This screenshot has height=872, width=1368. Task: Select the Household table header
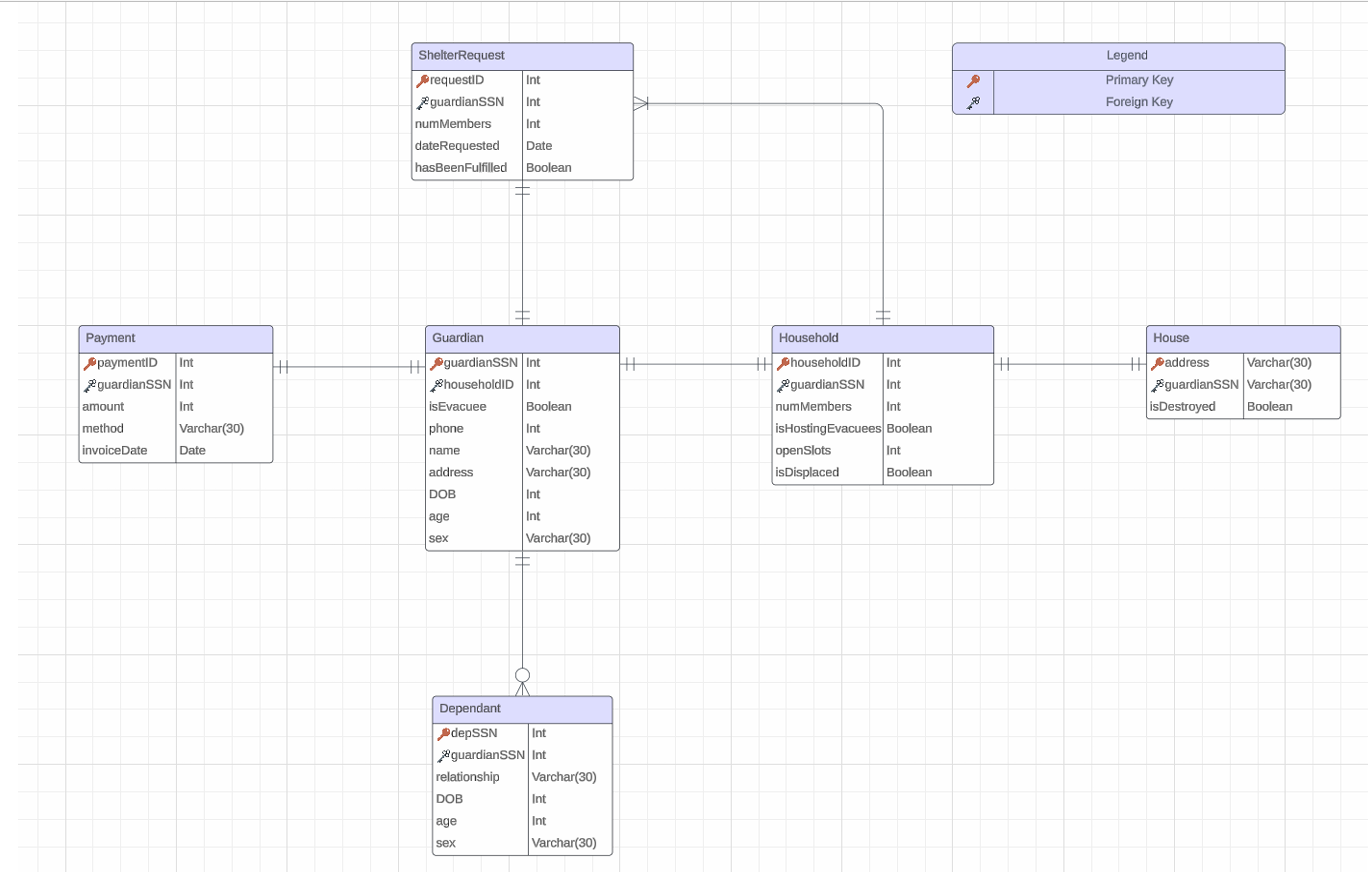(x=882, y=338)
